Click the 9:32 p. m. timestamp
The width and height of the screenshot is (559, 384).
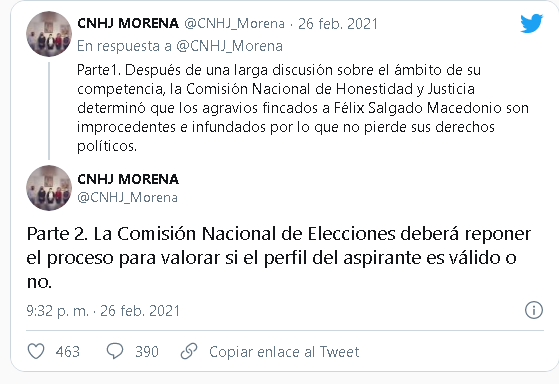point(57,311)
